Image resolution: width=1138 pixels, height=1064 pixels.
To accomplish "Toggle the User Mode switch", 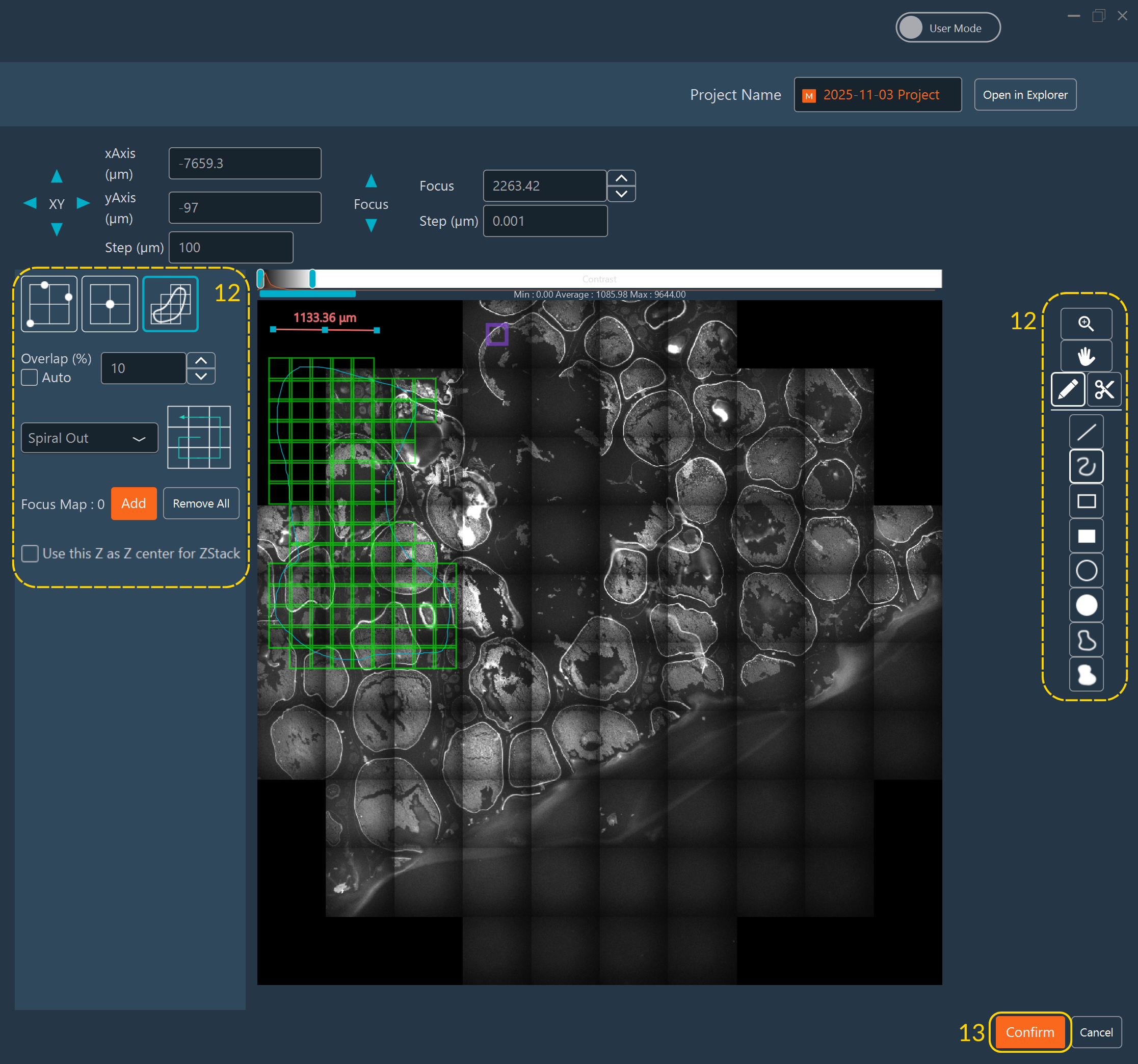I will (912, 27).
